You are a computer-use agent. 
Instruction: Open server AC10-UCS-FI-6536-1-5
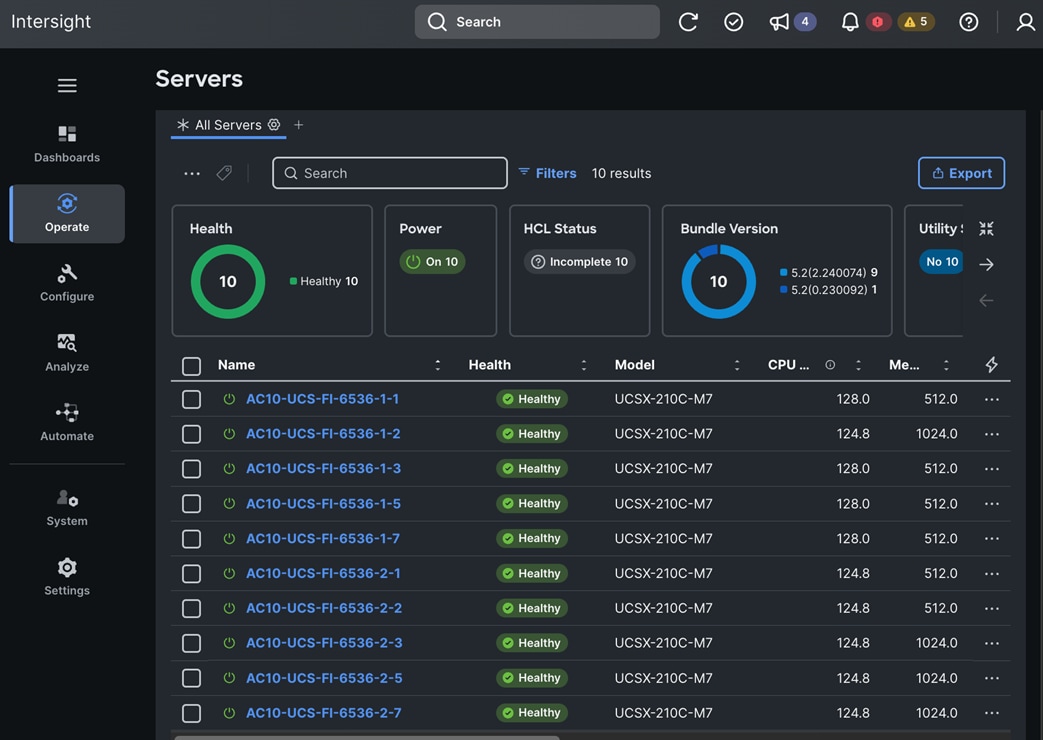coord(323,504)
